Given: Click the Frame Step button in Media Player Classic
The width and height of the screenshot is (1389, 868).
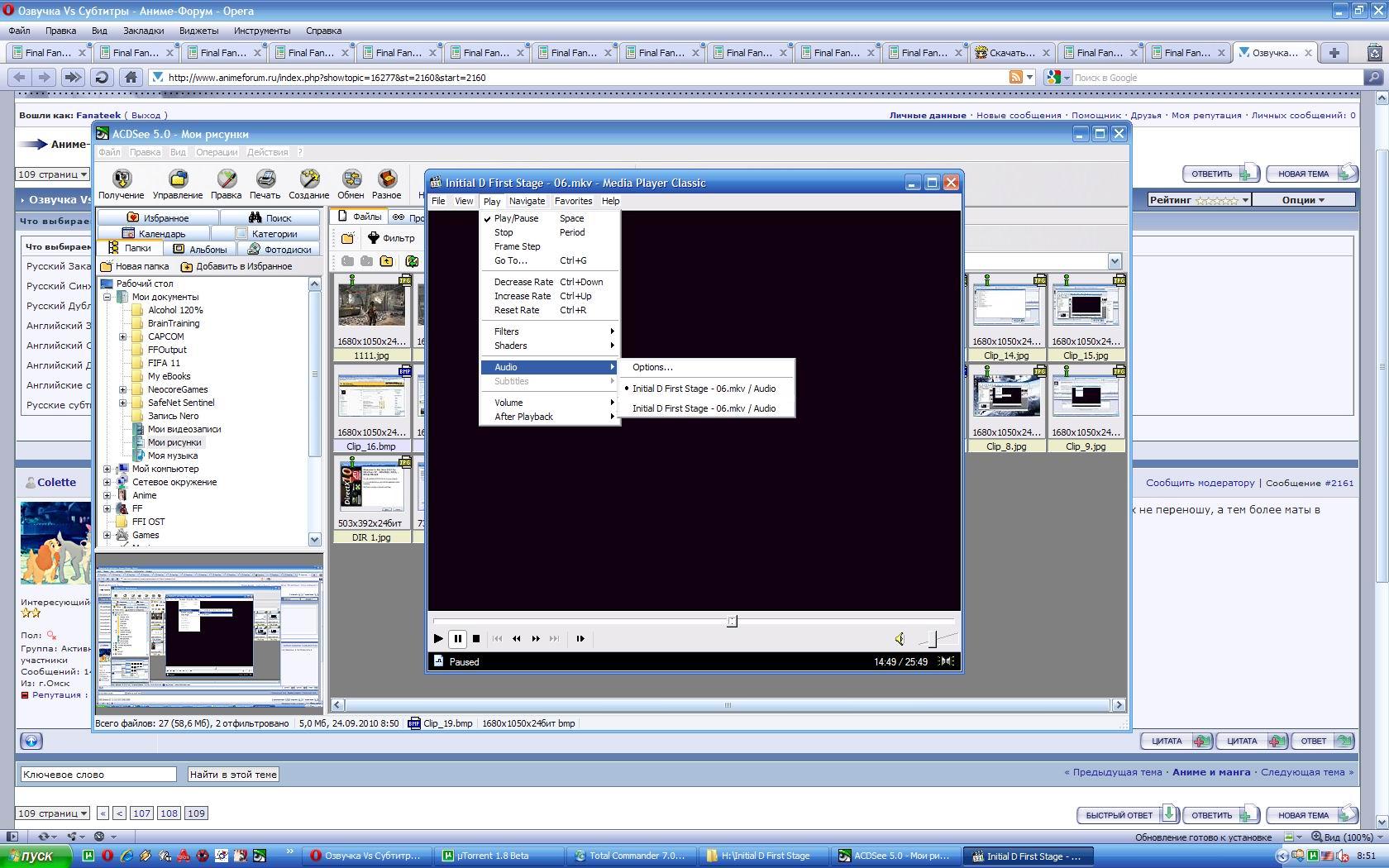Looking at the screenshot, I should pos(580,638).
